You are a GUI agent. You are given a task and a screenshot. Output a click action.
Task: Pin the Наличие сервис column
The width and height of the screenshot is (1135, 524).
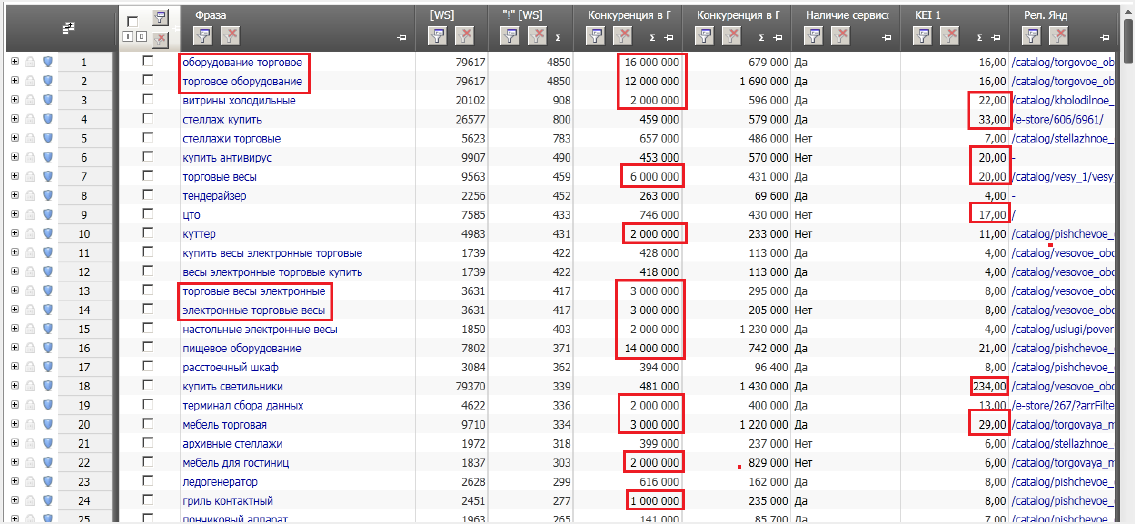coord(886,37)
